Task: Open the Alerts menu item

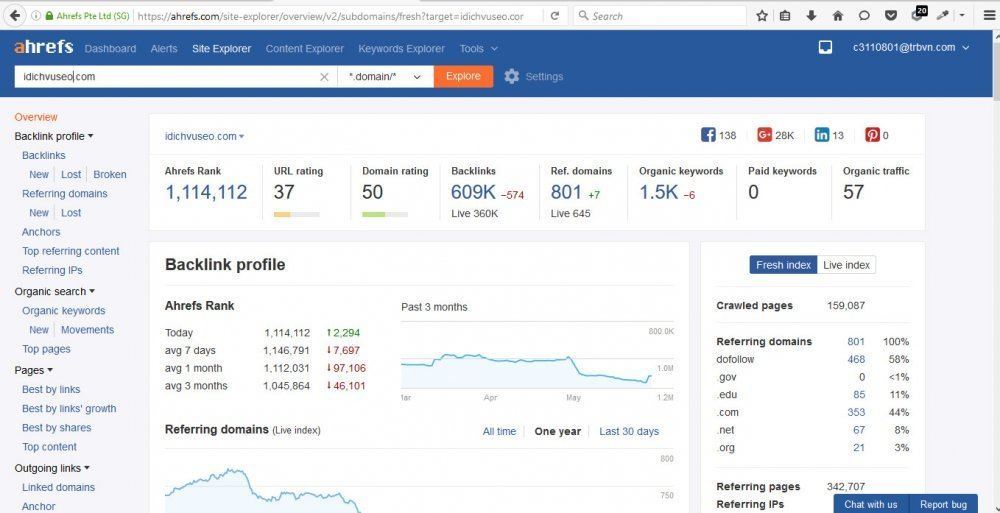Action: [x=164, y=48]
